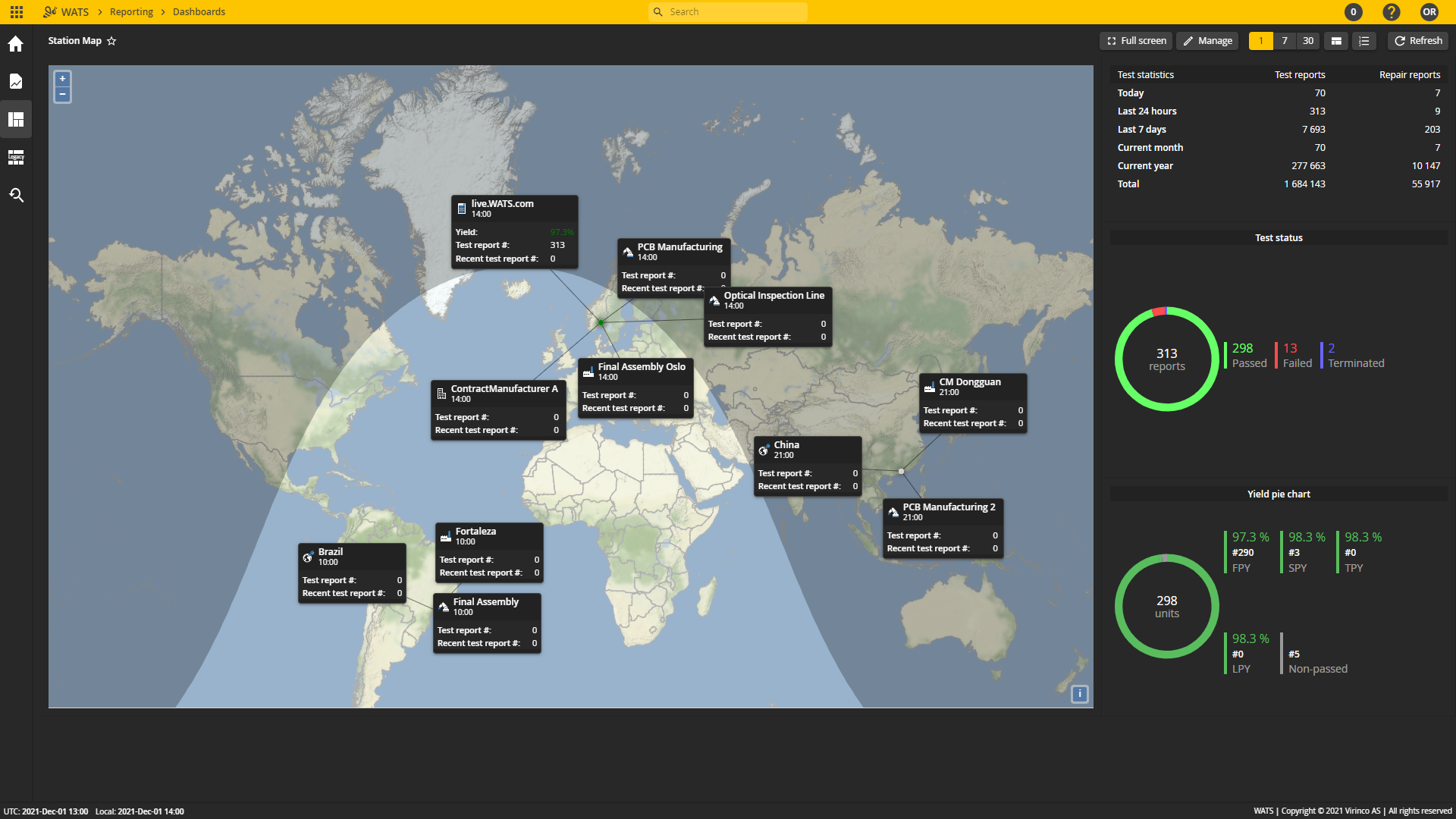Open the reporting chart sidebar icon
This screenshot has height=819, width=1456.
16,81
